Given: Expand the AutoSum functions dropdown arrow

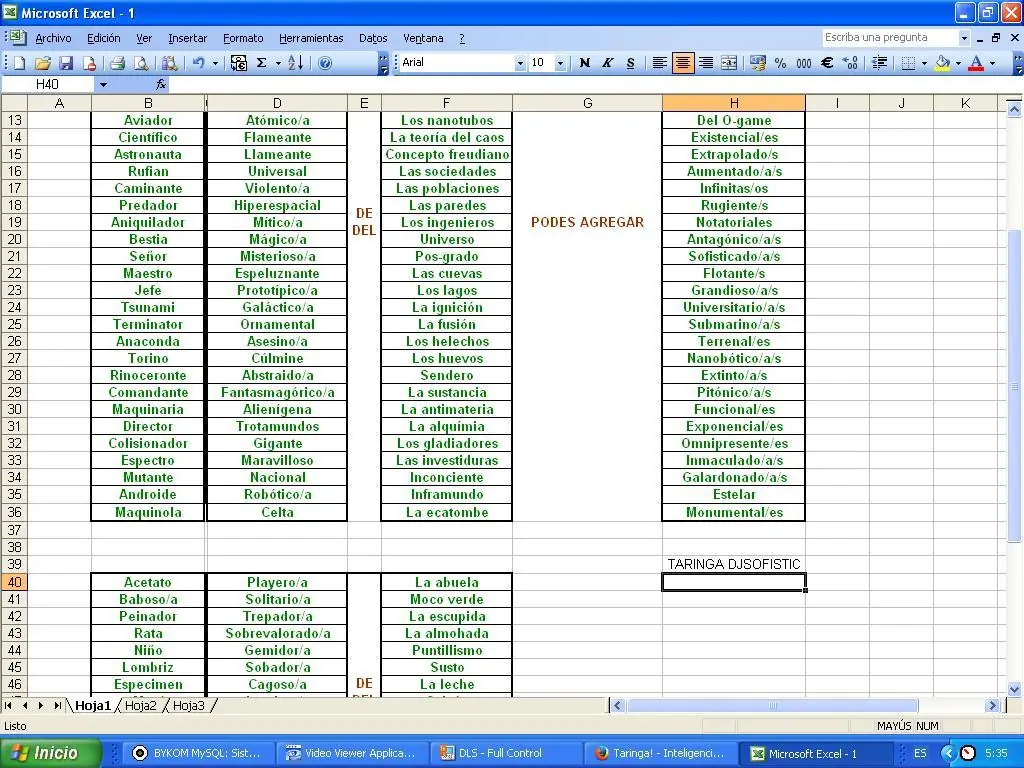Looking at the screenshot, I should coord(278,63).
